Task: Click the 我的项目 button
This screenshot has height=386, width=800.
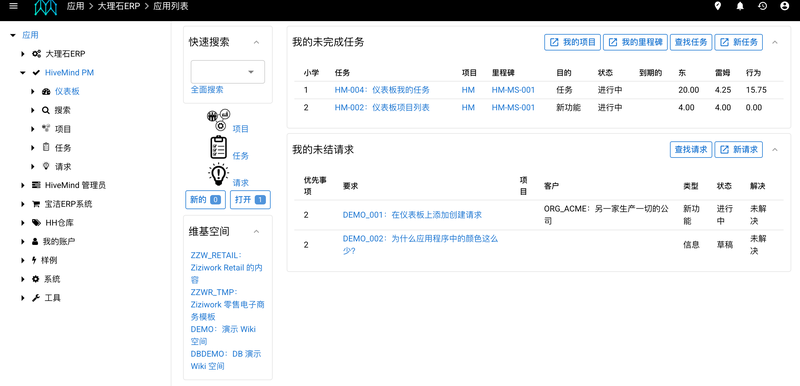Action: 572,42
